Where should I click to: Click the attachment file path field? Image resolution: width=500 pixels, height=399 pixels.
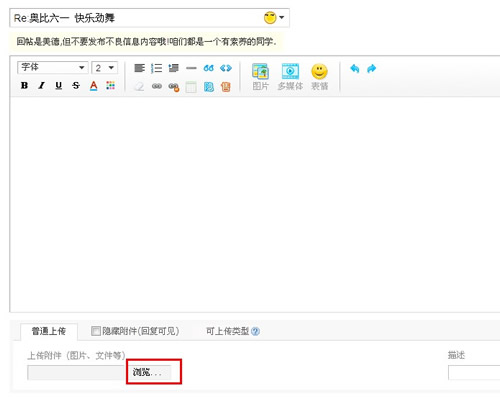coord(77,372)
